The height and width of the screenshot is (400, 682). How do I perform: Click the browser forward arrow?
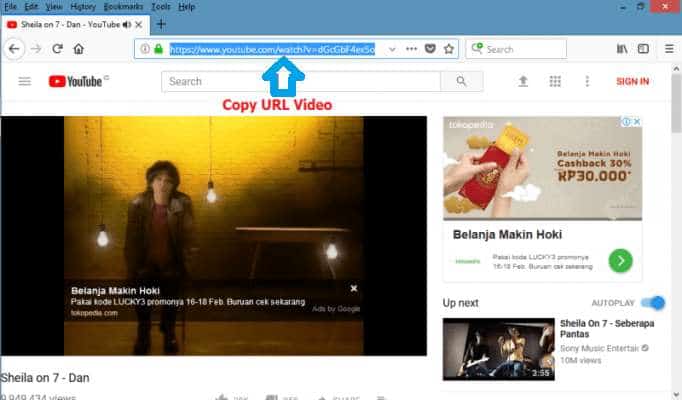(x=36, y=49)
